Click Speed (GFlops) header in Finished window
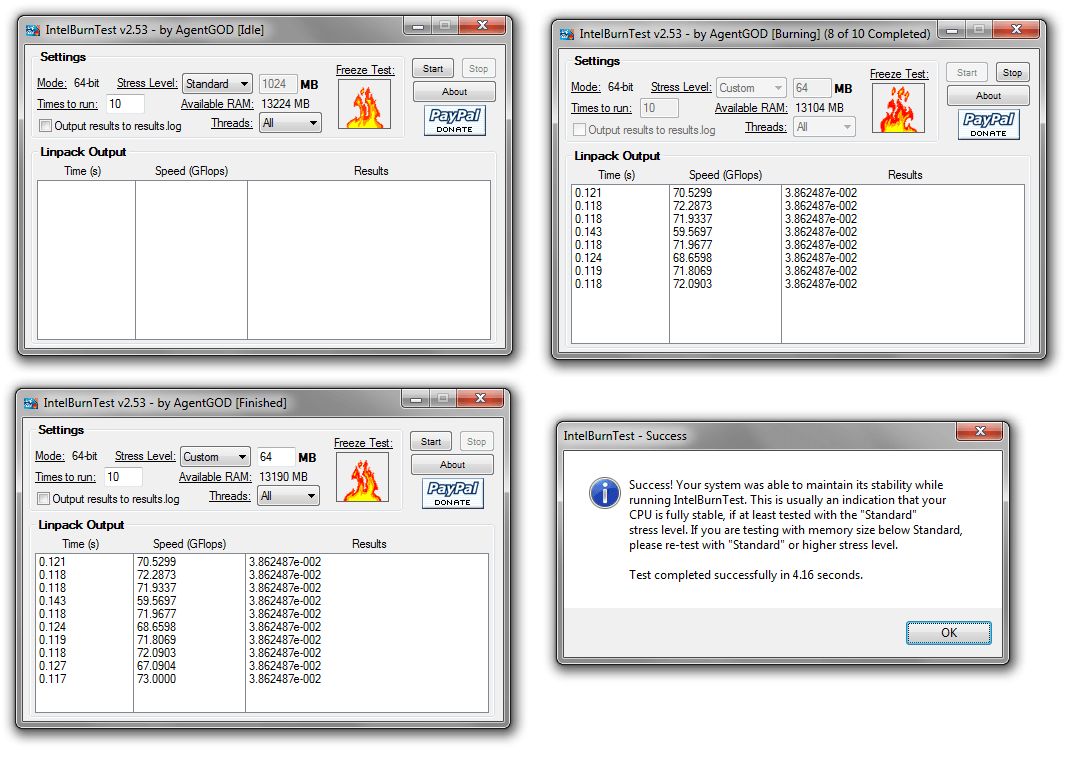Image resolution: width=1073 pixels, height=757 pixels. point(189,544)
